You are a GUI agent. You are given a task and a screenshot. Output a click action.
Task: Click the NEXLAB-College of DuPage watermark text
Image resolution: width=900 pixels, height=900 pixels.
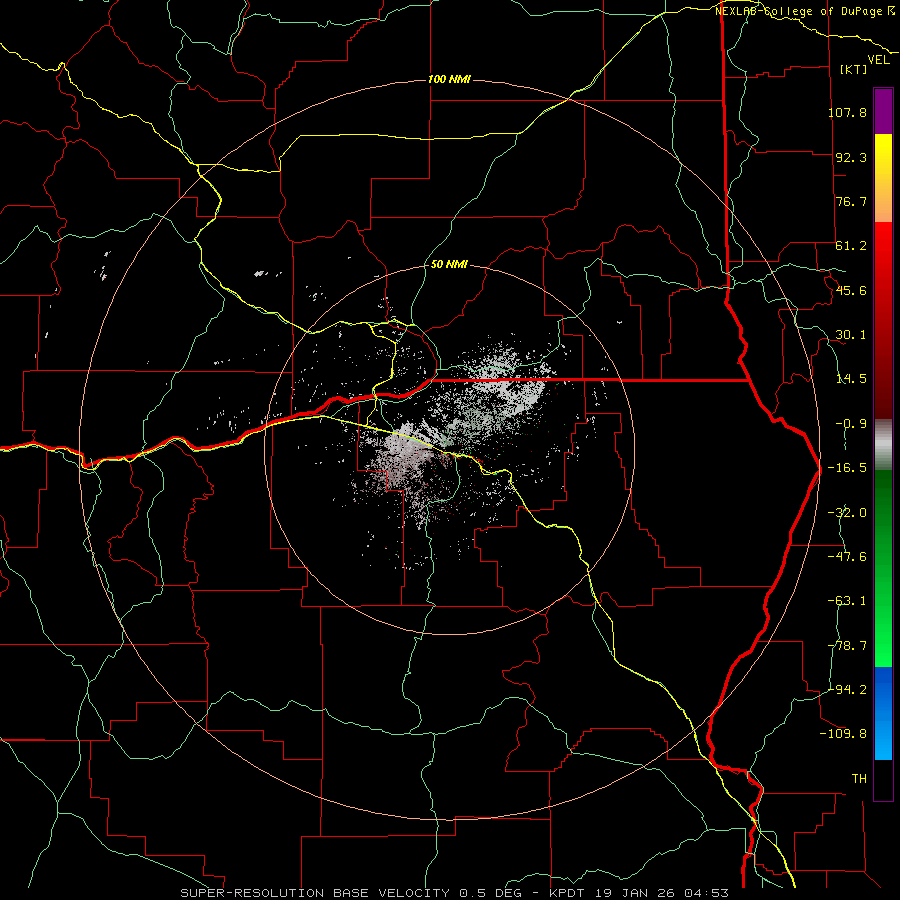tap(798, 11)
